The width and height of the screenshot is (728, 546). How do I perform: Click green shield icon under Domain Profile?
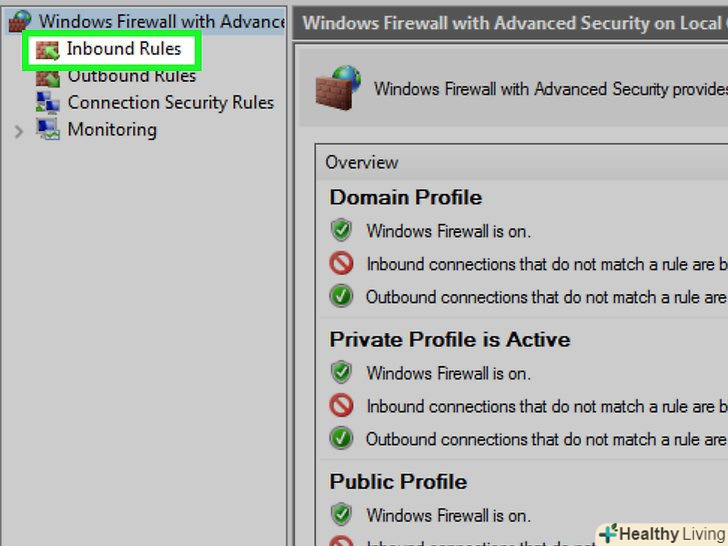click(x=342, y=231)
